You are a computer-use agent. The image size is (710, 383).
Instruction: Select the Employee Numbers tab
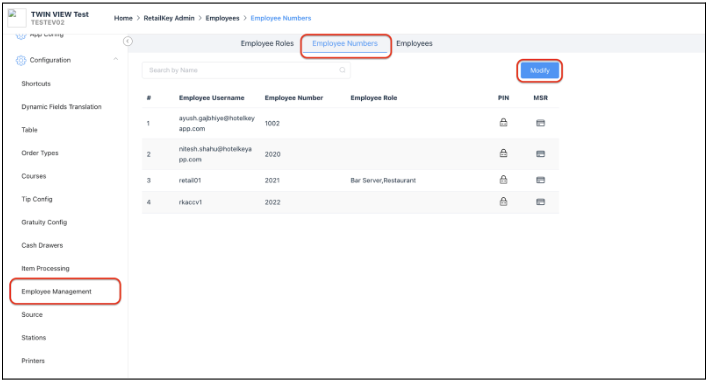coord(345,43)
